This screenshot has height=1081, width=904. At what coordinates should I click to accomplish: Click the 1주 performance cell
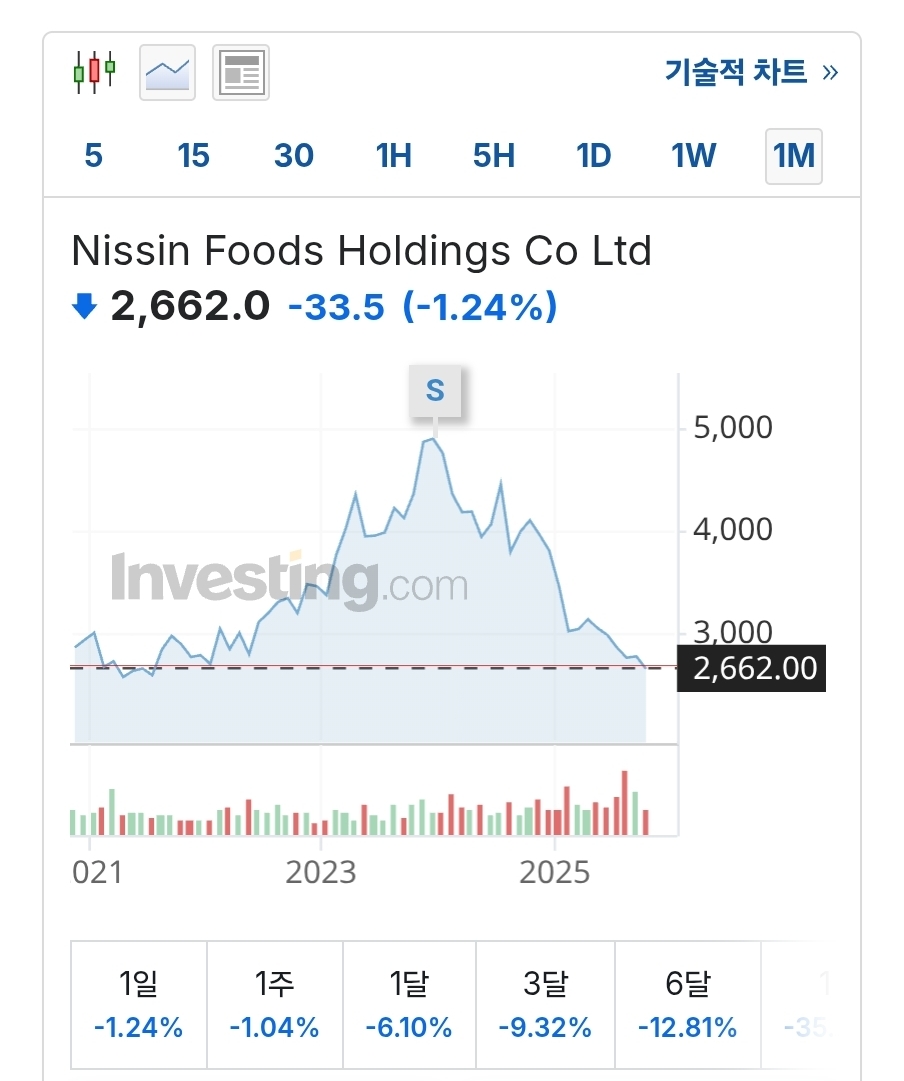click(275, 1005)
